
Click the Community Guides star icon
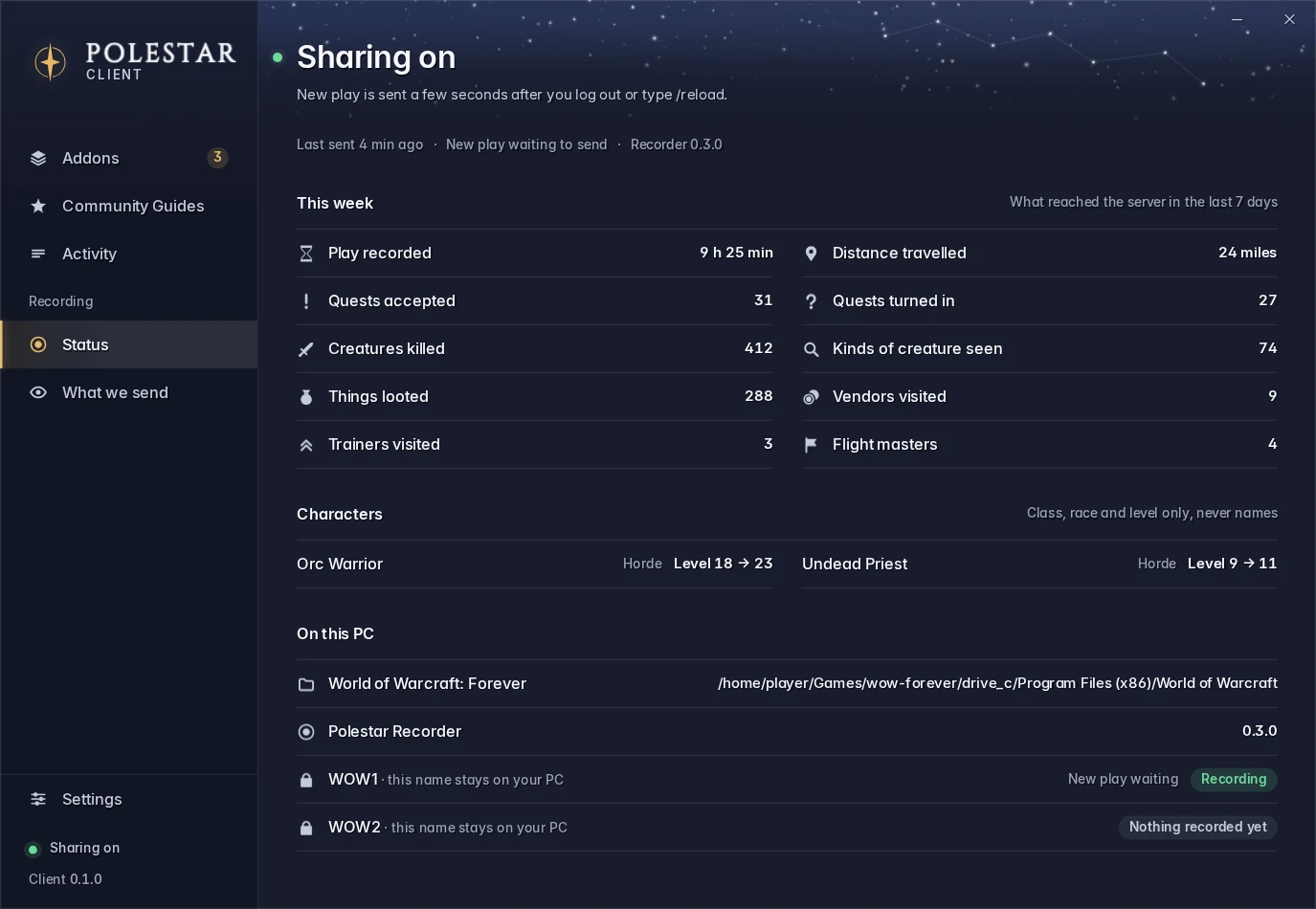(38, 206)
